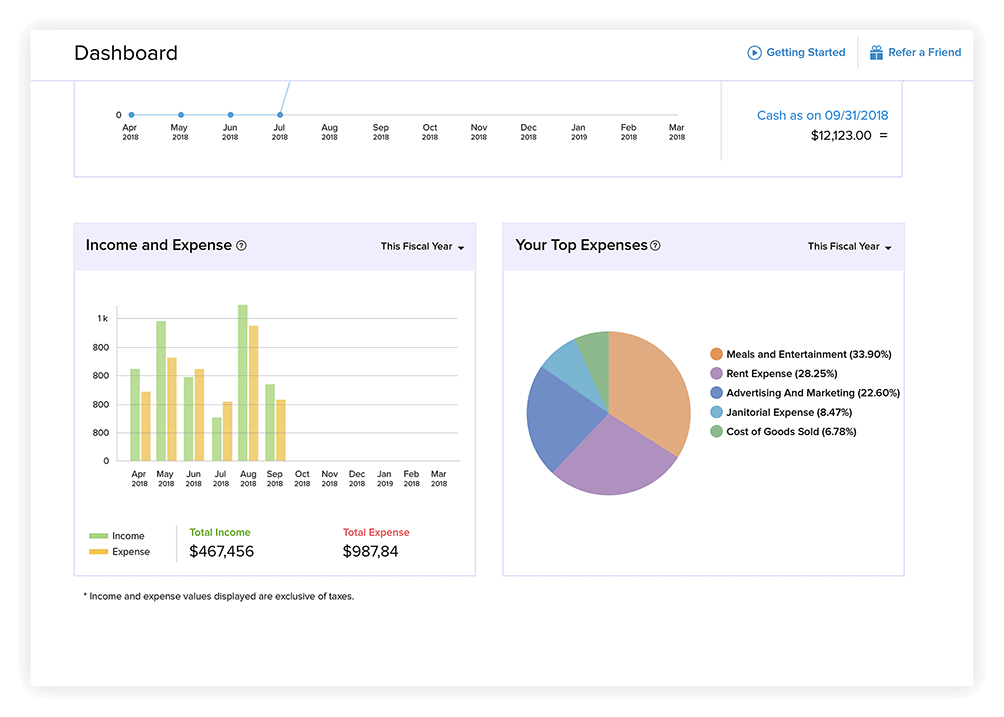Open the Cash as on 09/31/2018 link
1004x717 pixels.
(822, 115)
